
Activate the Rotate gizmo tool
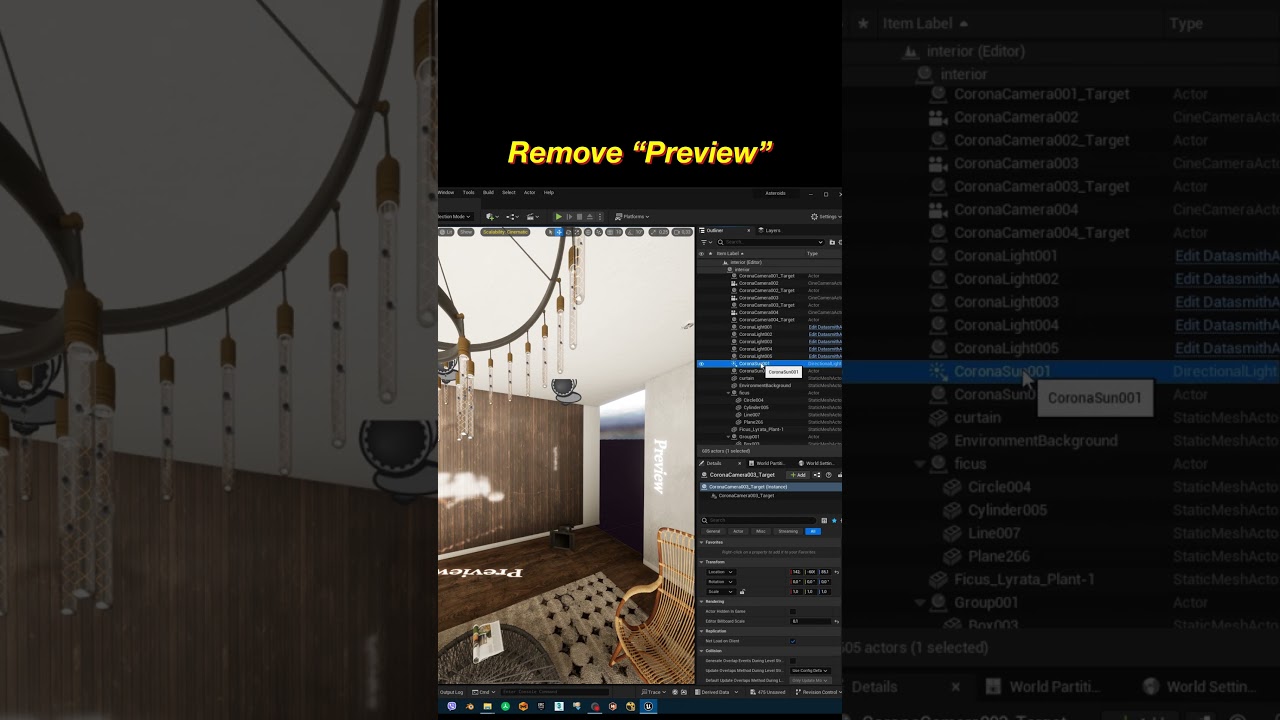click(x=568, y=232)
